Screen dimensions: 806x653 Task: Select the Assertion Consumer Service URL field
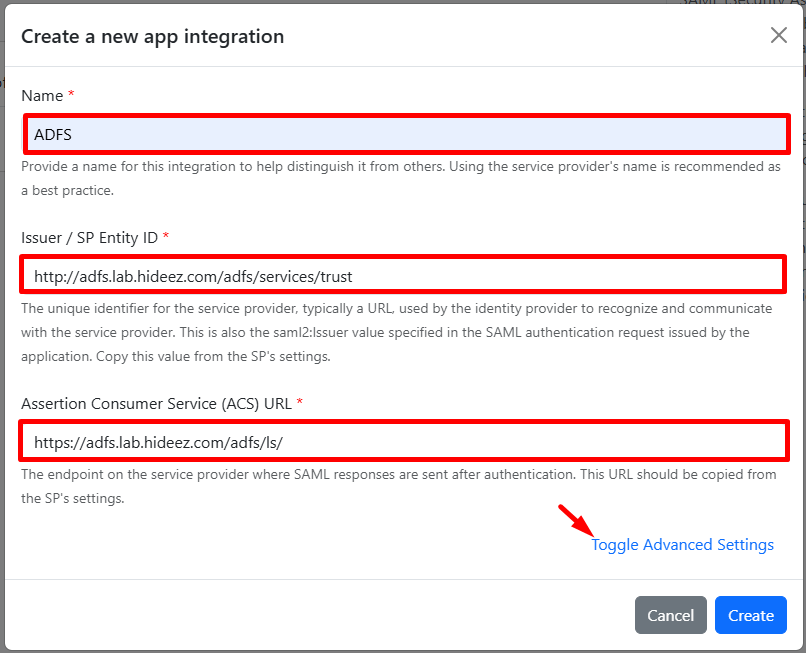[404, 441]
